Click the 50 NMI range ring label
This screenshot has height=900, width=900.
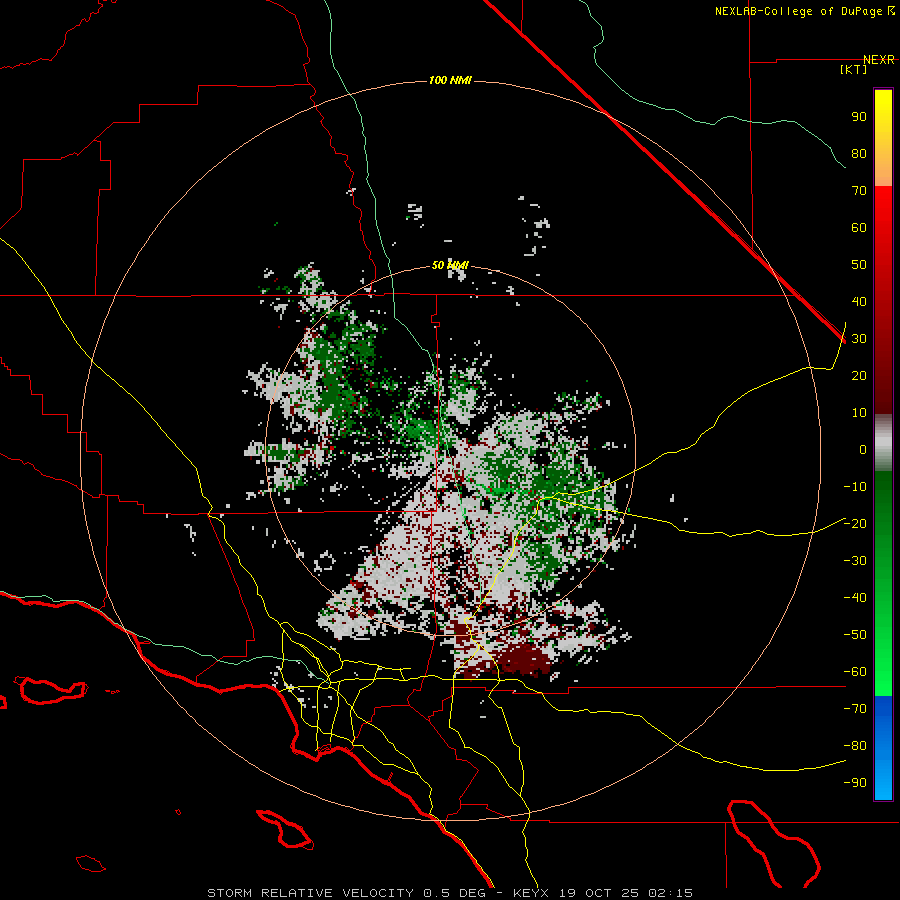tap(450, 265)
